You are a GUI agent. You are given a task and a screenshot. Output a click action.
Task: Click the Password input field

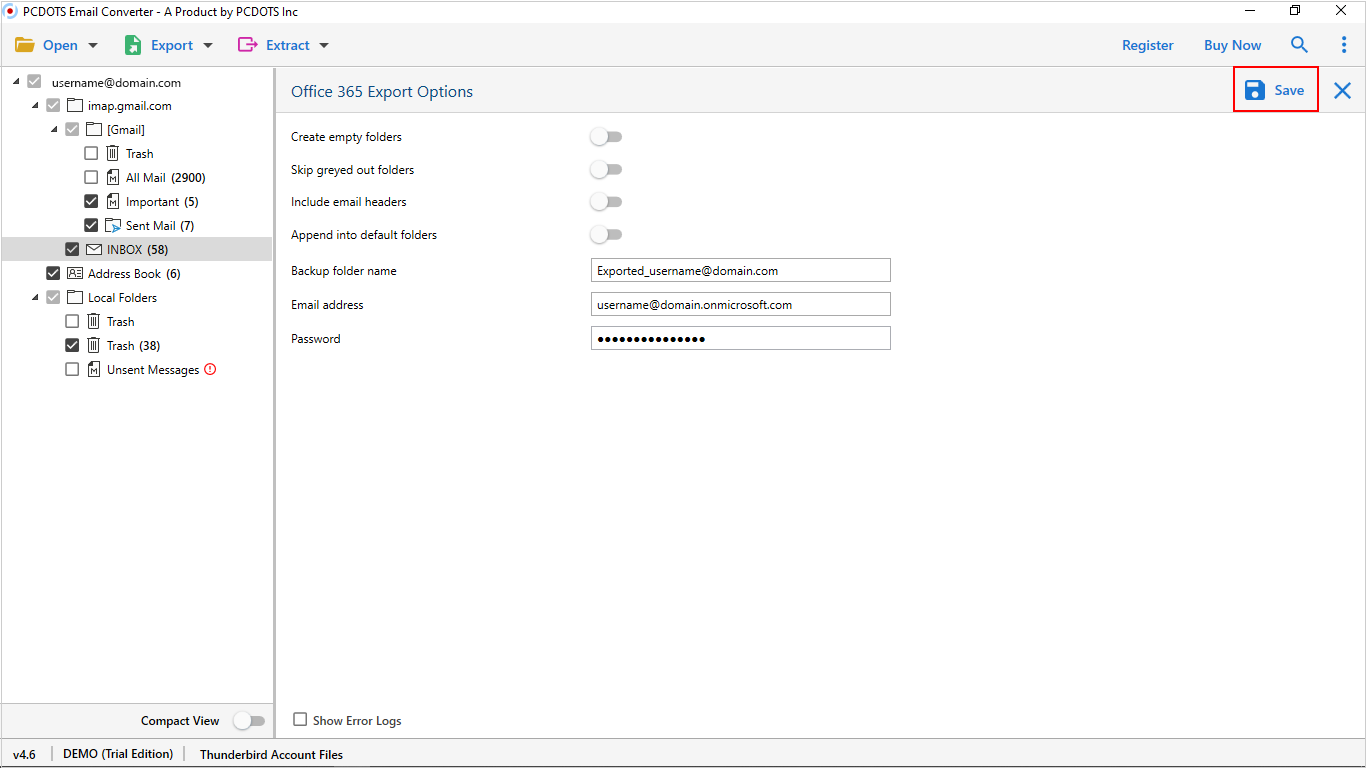pos(741,338)
